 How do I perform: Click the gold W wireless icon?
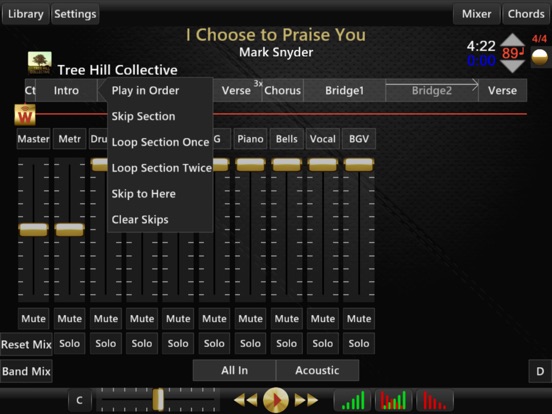pos(25,115)
